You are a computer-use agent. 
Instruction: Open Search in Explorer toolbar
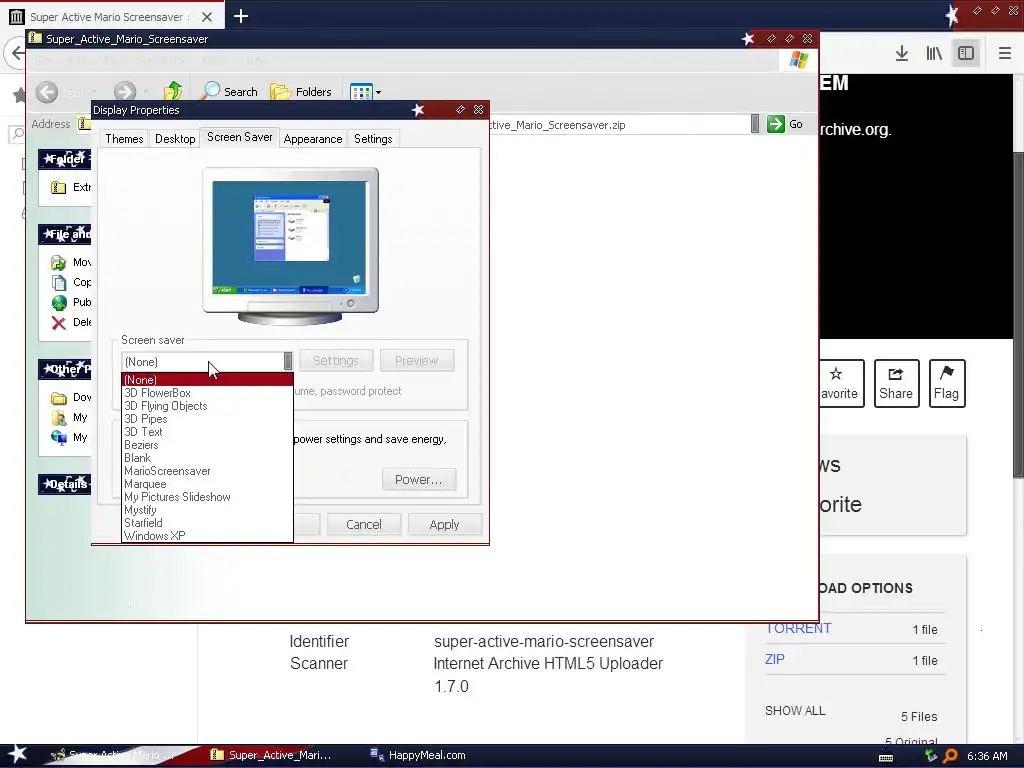click(231, 91)
